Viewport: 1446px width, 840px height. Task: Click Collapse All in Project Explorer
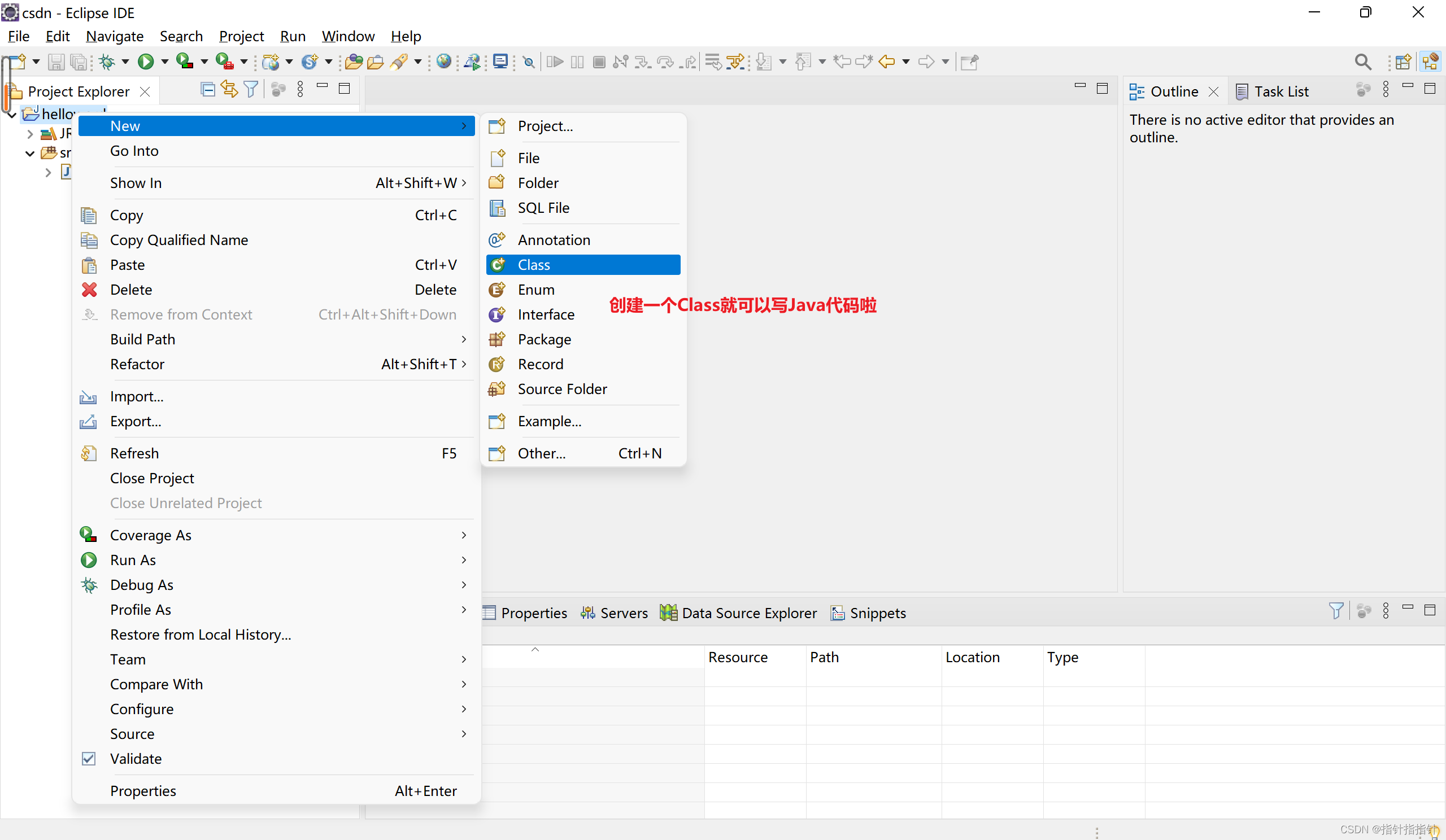coord(208,89)
